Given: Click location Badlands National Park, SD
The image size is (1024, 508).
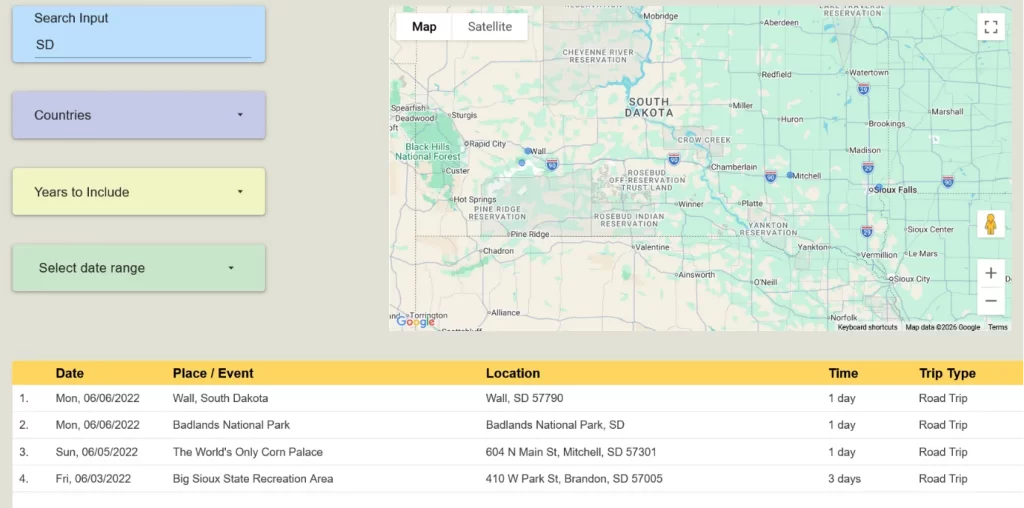Looking at the screenshot, I should coord(555,425).
